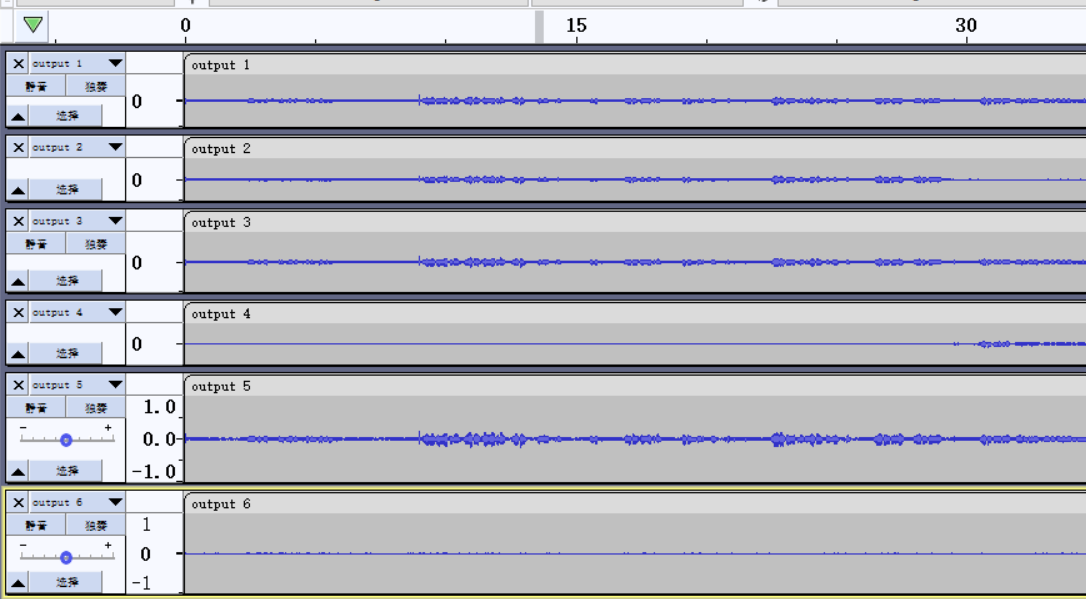Click the 选择 button on output 1 track
Screen dimensions: 1086x599
tap(66, 116)
